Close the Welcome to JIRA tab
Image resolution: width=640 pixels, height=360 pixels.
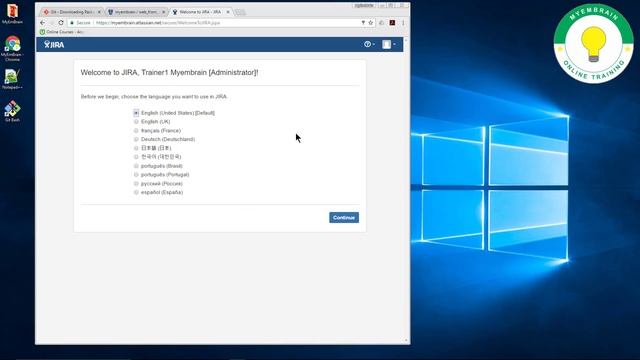click(228, 12)
